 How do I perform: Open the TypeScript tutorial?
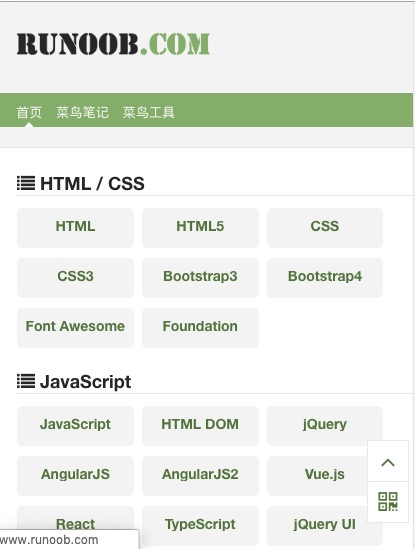coord(200,526)
